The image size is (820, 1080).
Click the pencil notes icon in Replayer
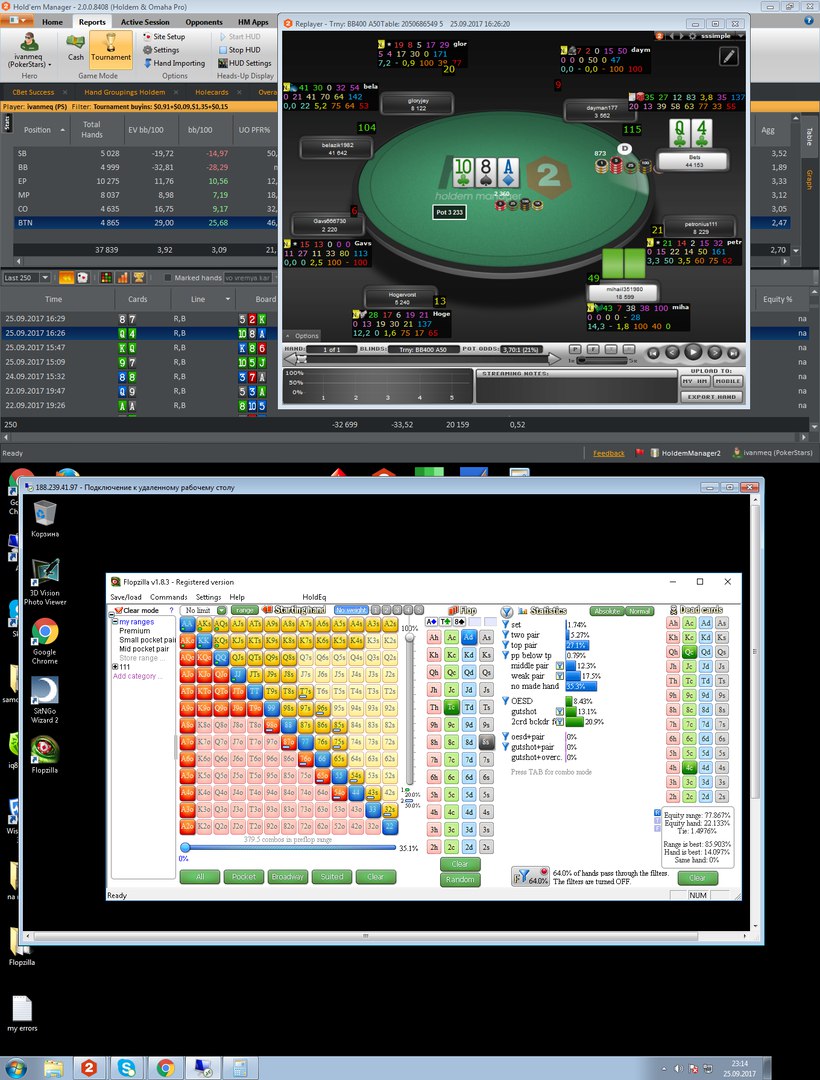pyautogui.click(x=728, y=56)
